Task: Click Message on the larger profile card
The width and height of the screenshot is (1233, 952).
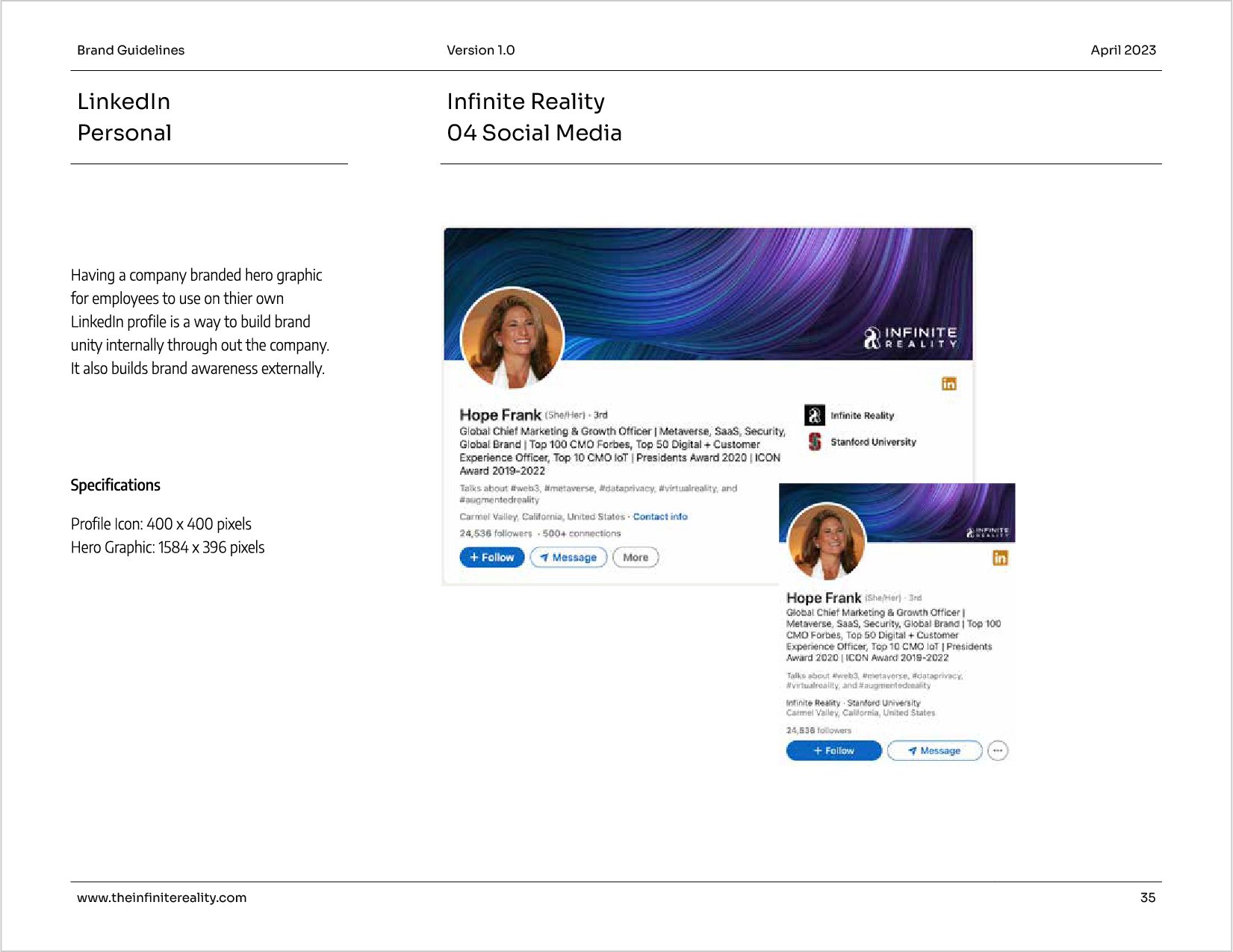Action: coord(568,558)
